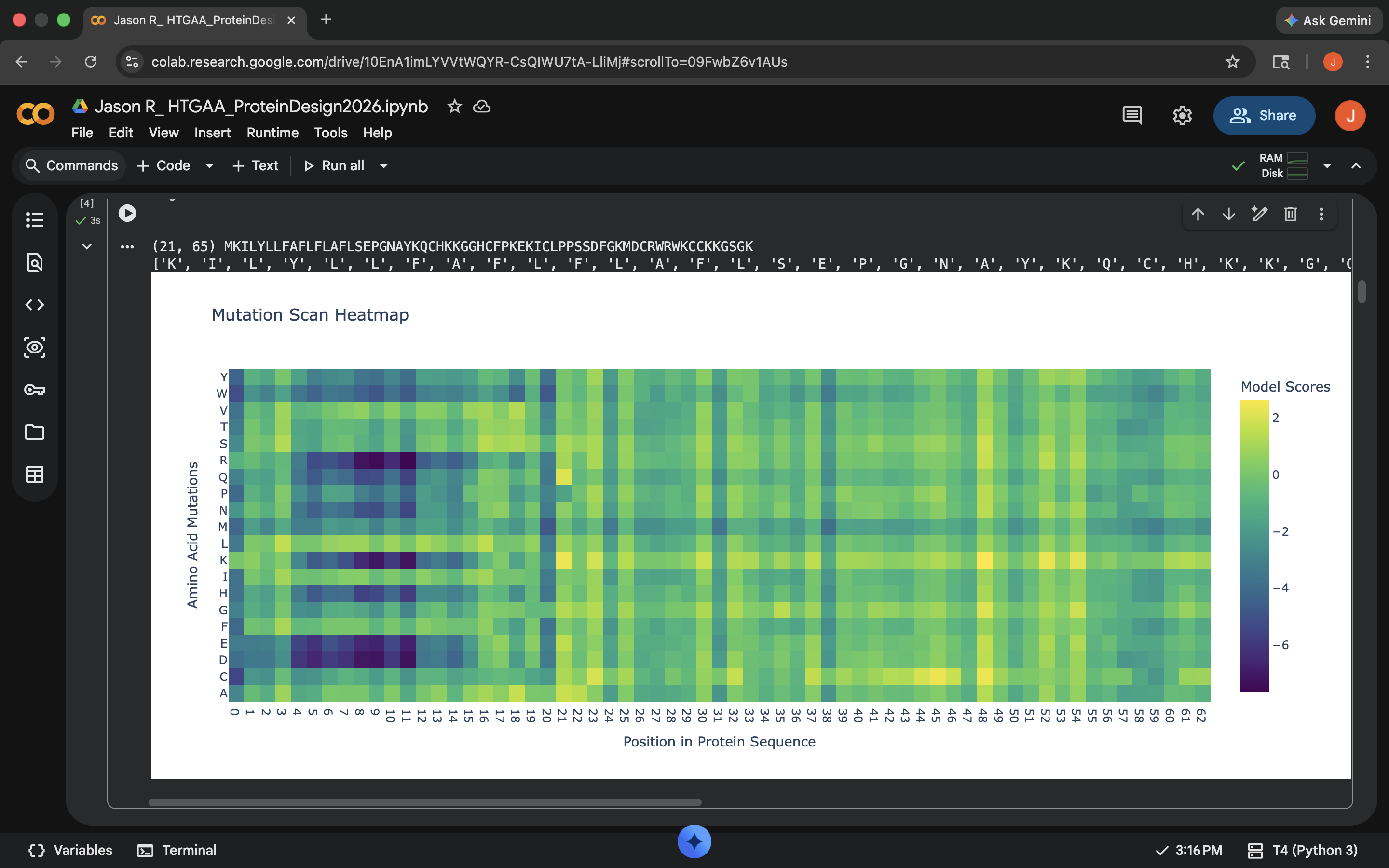Click the output horizontal scrollbar
The width and height of the screenshot is (1389, 868).
pos(425,802)
